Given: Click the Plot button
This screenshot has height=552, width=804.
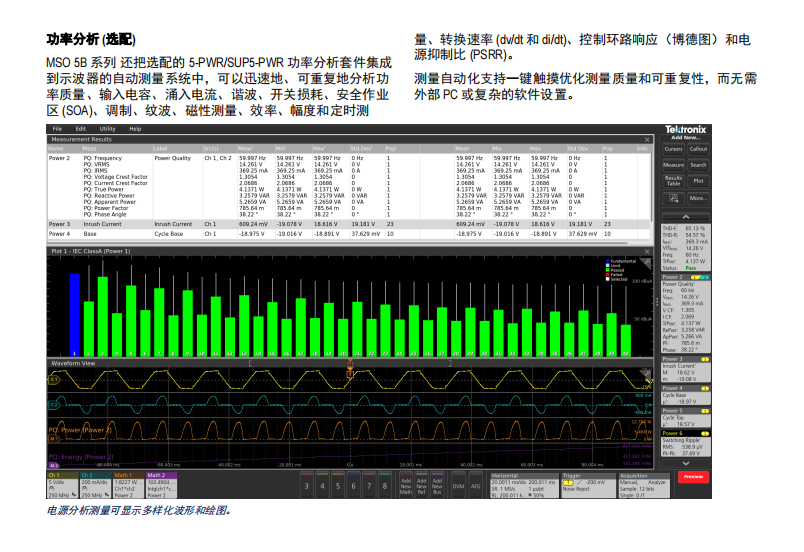Looking at the screenshot, I should [698, 181].
